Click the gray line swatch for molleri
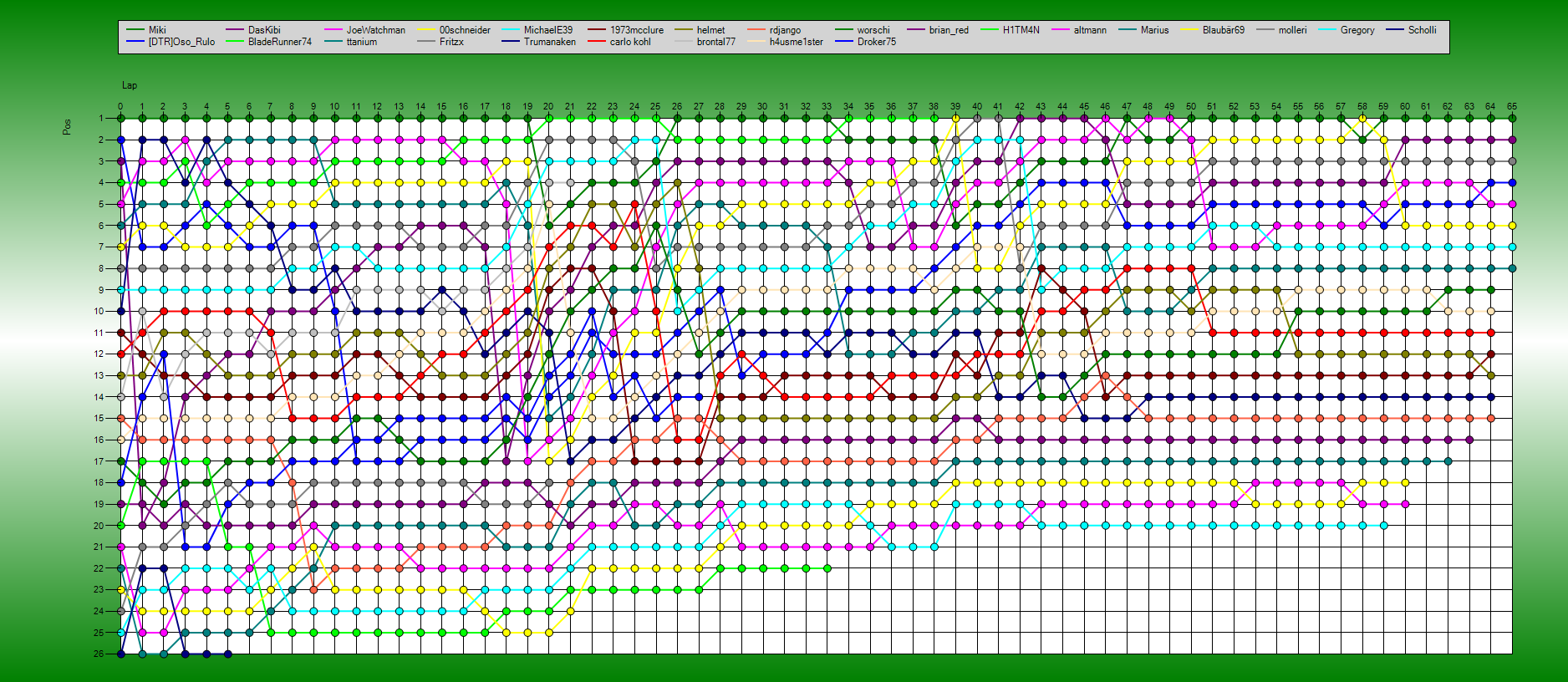This screenshot has width=1568, height=682. [x=1265, y=30]
